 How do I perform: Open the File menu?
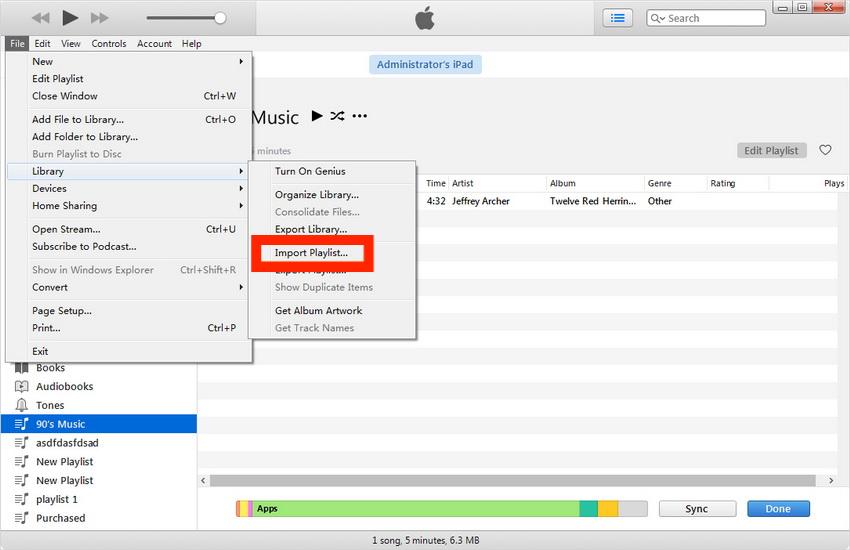17,43
